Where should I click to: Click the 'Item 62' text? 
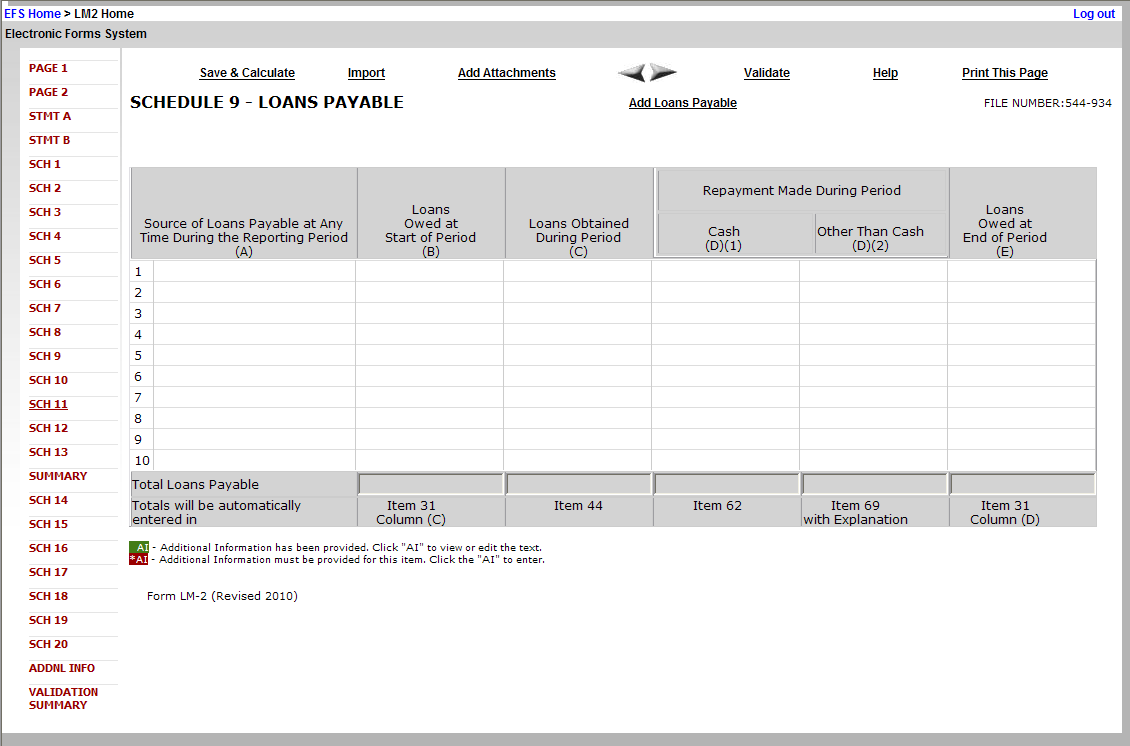(x=717, y=505)
